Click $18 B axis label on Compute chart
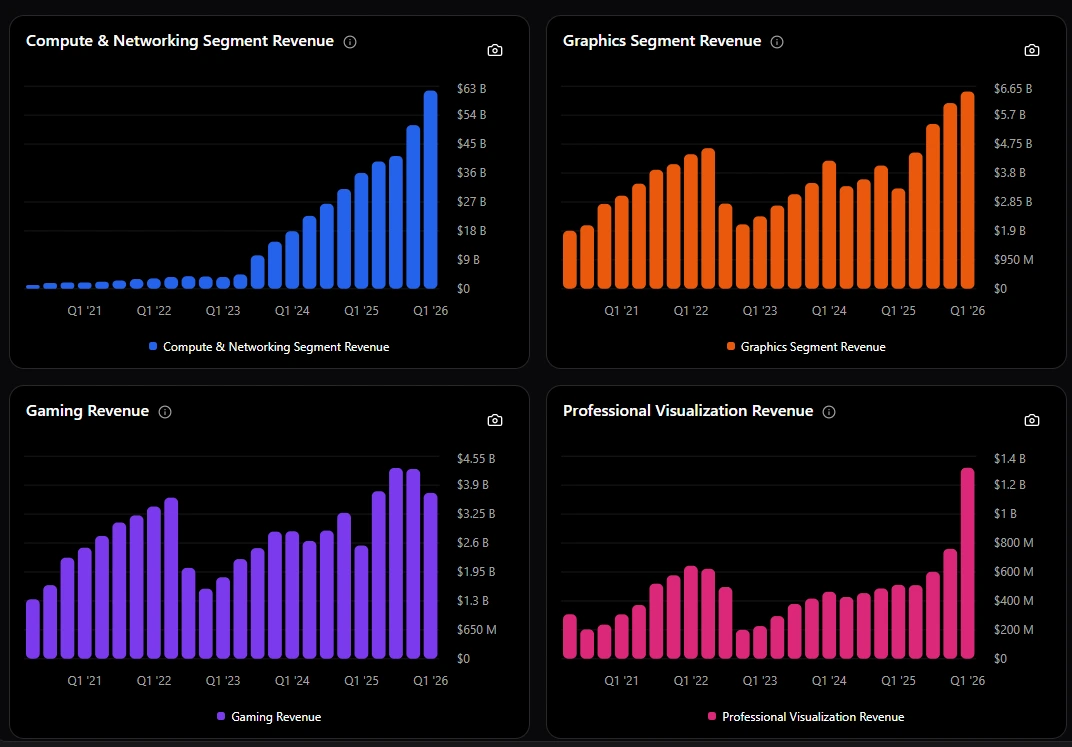The width and height of the screenshot is (1072, 747). coord(472,231)
